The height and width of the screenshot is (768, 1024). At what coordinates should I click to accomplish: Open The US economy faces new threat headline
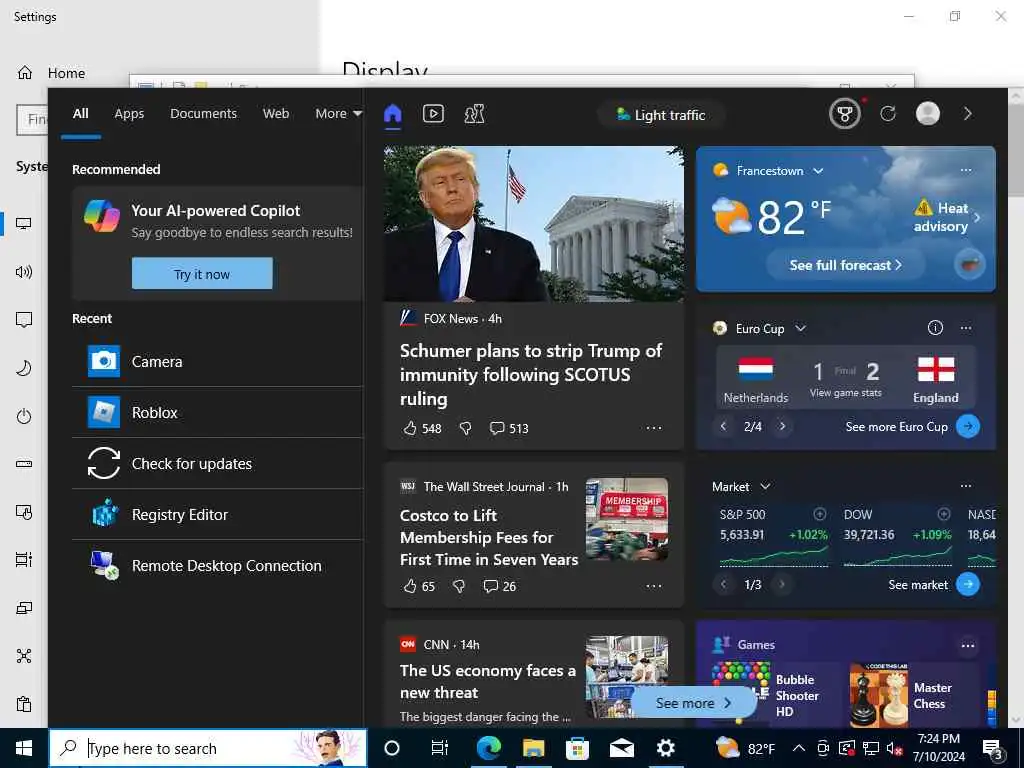point(488,681)
